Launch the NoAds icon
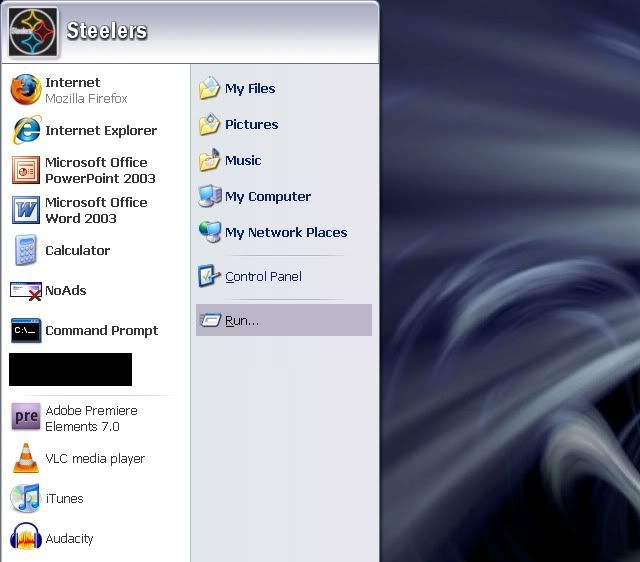This screenshot has height=562, width=640. pyautogui.click(x=26, y=291)
